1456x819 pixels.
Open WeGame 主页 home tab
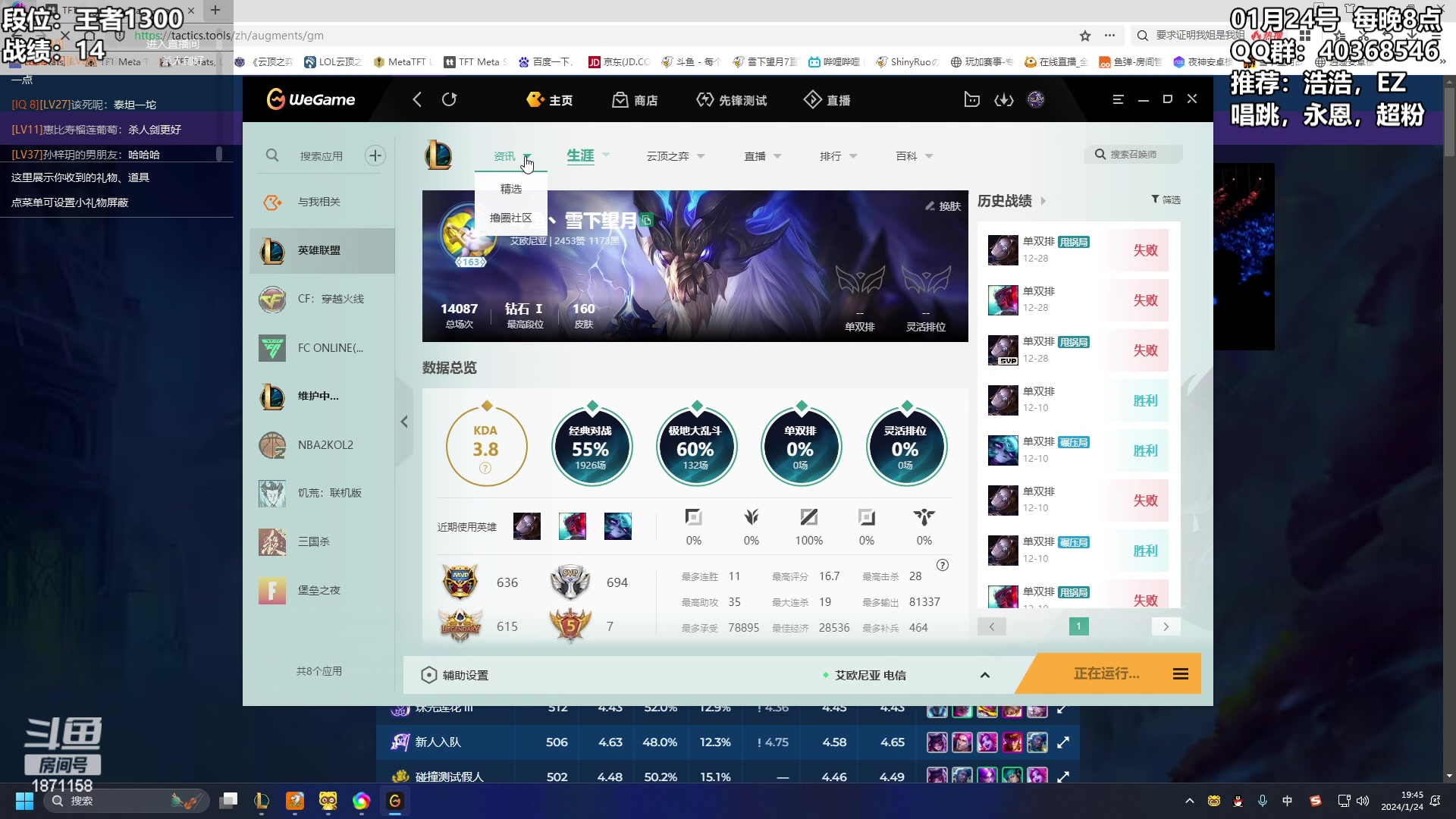pos(550,100)
